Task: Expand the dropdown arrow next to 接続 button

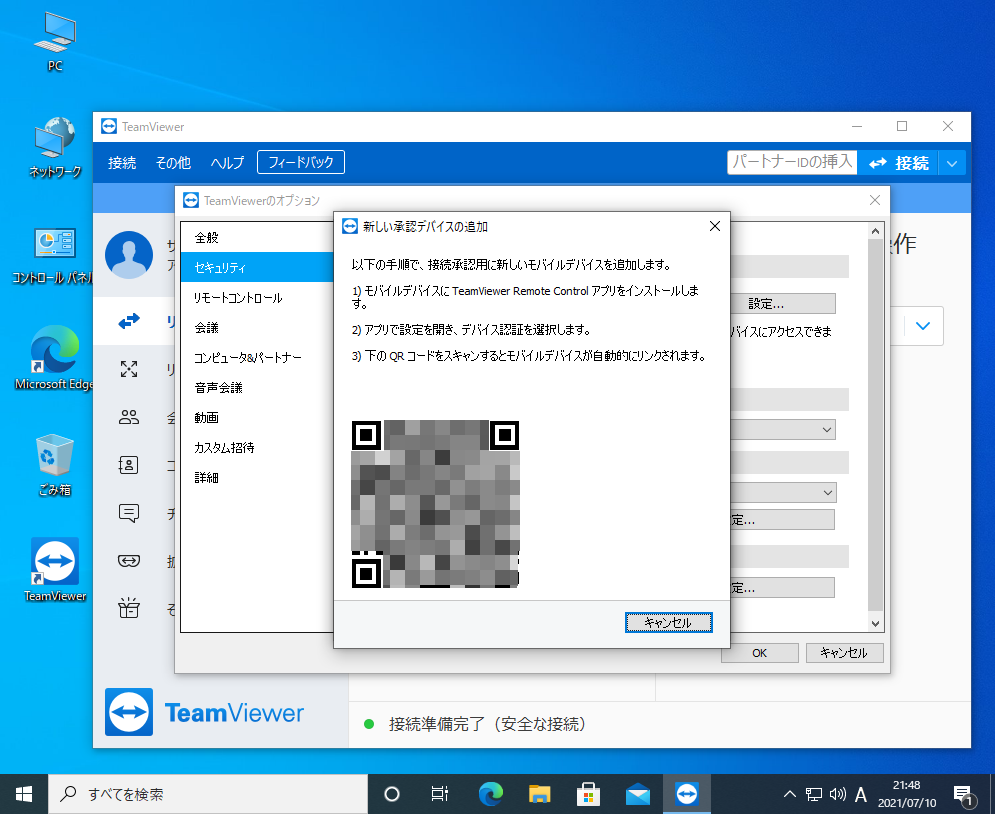Action: click(953, 163)
